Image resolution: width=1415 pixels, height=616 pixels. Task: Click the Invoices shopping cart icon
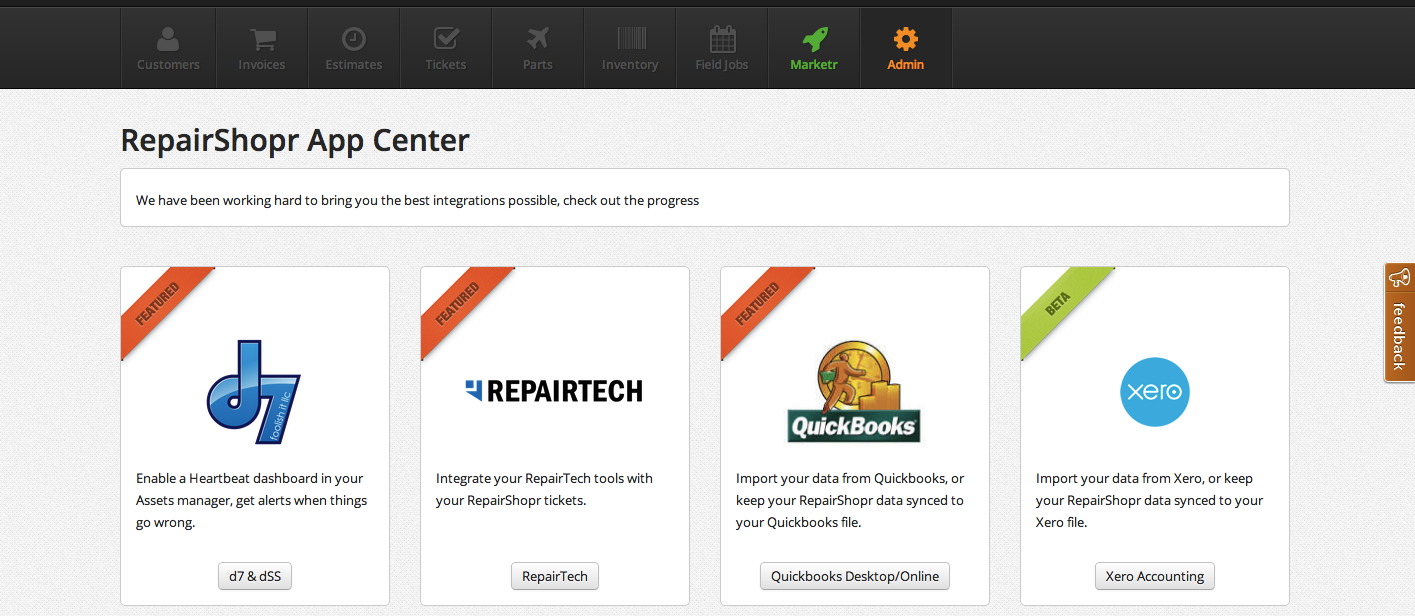[262, 39]
